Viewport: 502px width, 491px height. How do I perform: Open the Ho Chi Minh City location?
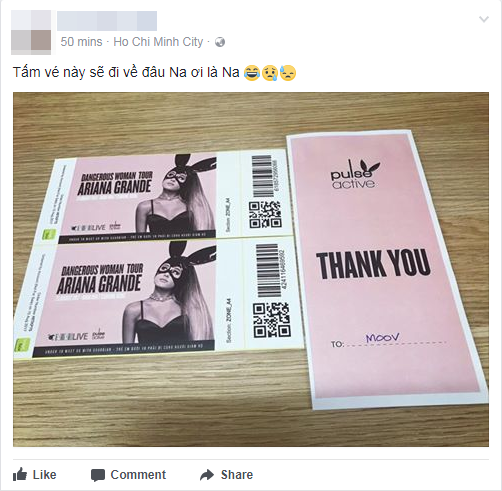(158, 42)
